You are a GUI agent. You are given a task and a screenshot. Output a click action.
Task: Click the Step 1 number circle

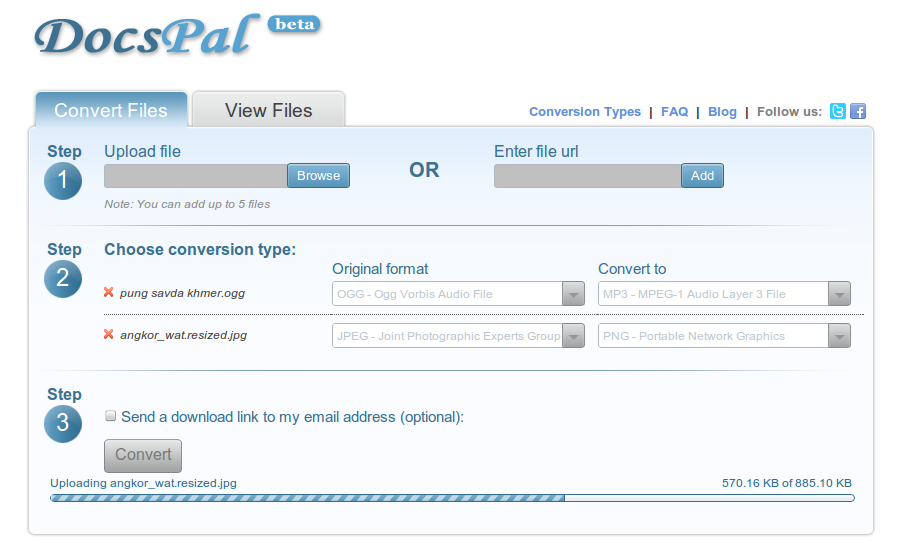tap(63, 180)
